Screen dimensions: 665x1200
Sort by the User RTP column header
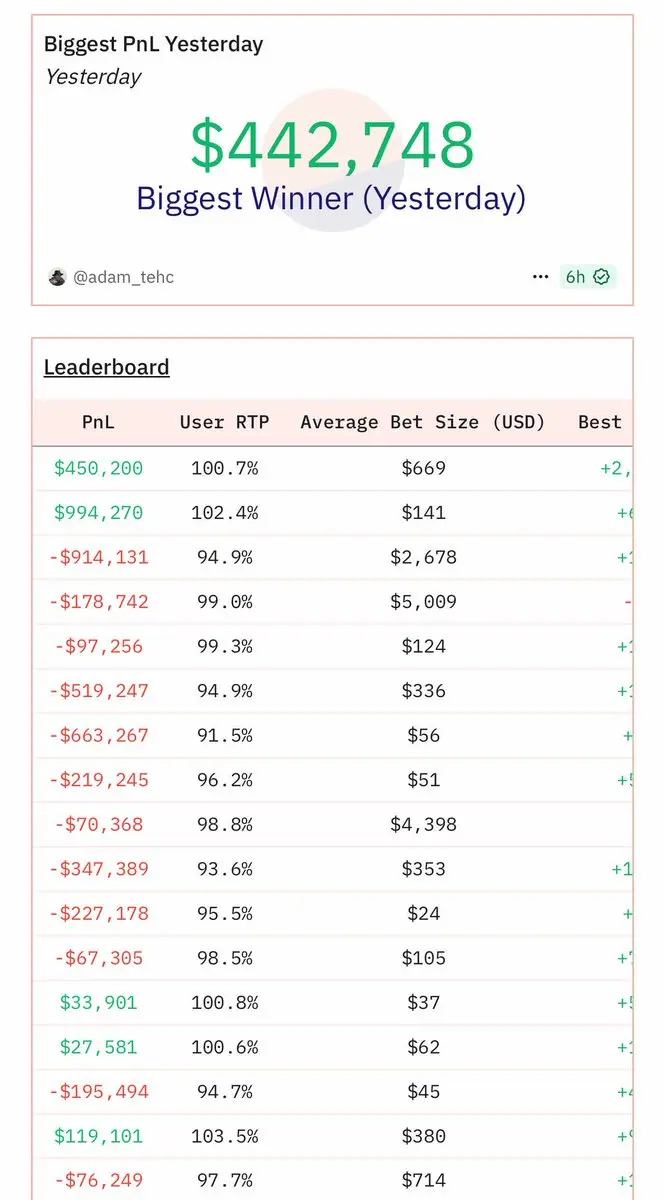click(x=224, y=422)
